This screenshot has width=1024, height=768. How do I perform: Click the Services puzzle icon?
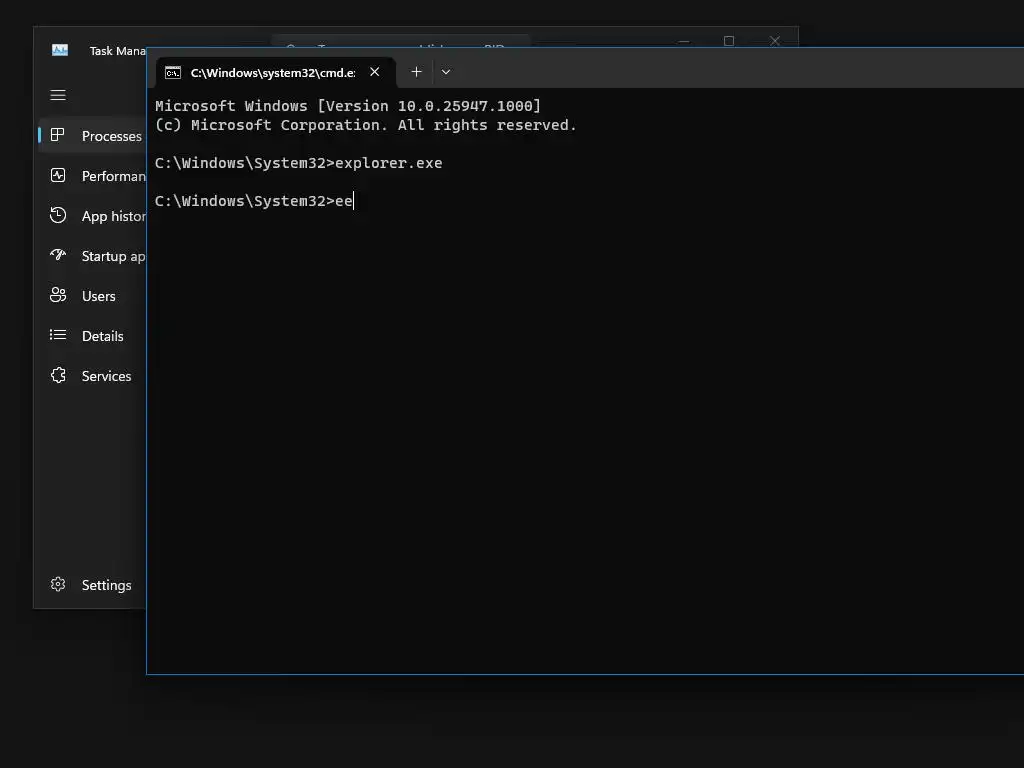(x=57, y=375)
